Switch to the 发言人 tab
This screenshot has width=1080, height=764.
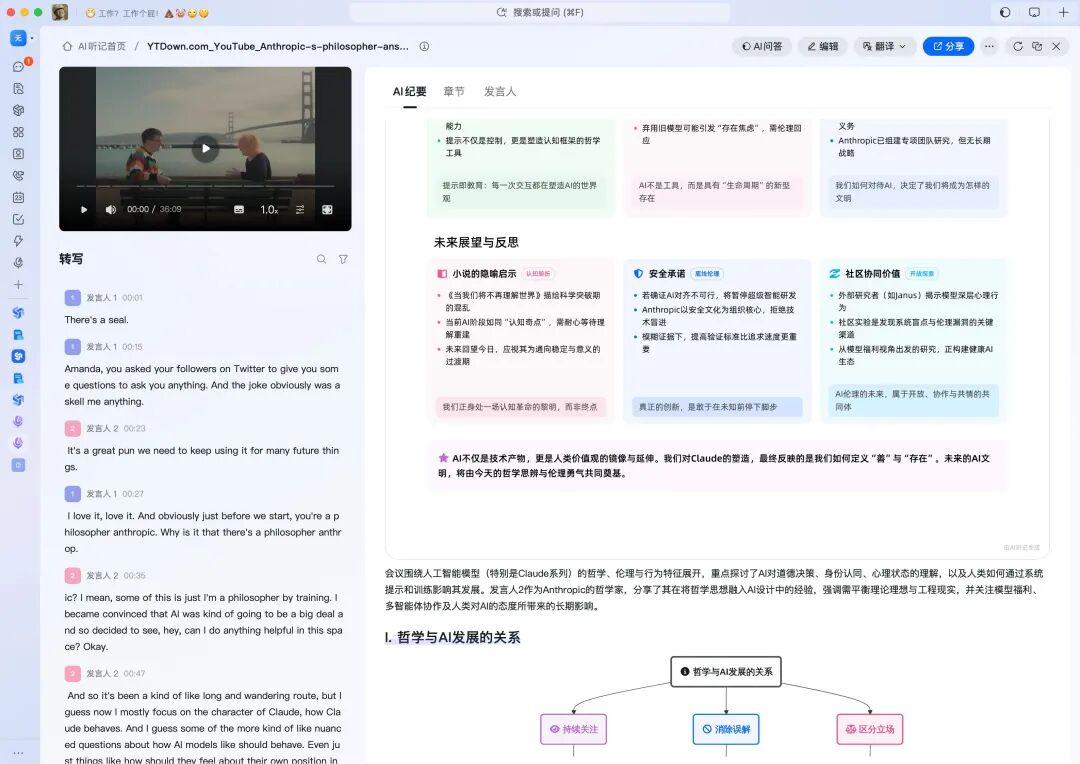[x=500, y=92]
